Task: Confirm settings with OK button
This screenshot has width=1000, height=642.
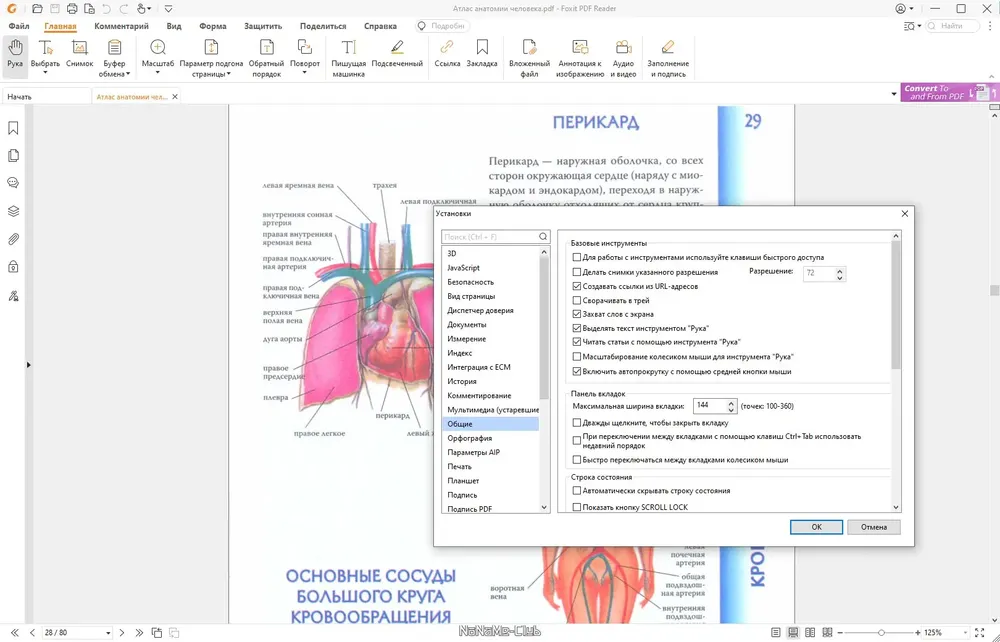Action: [x=816, y=527]
